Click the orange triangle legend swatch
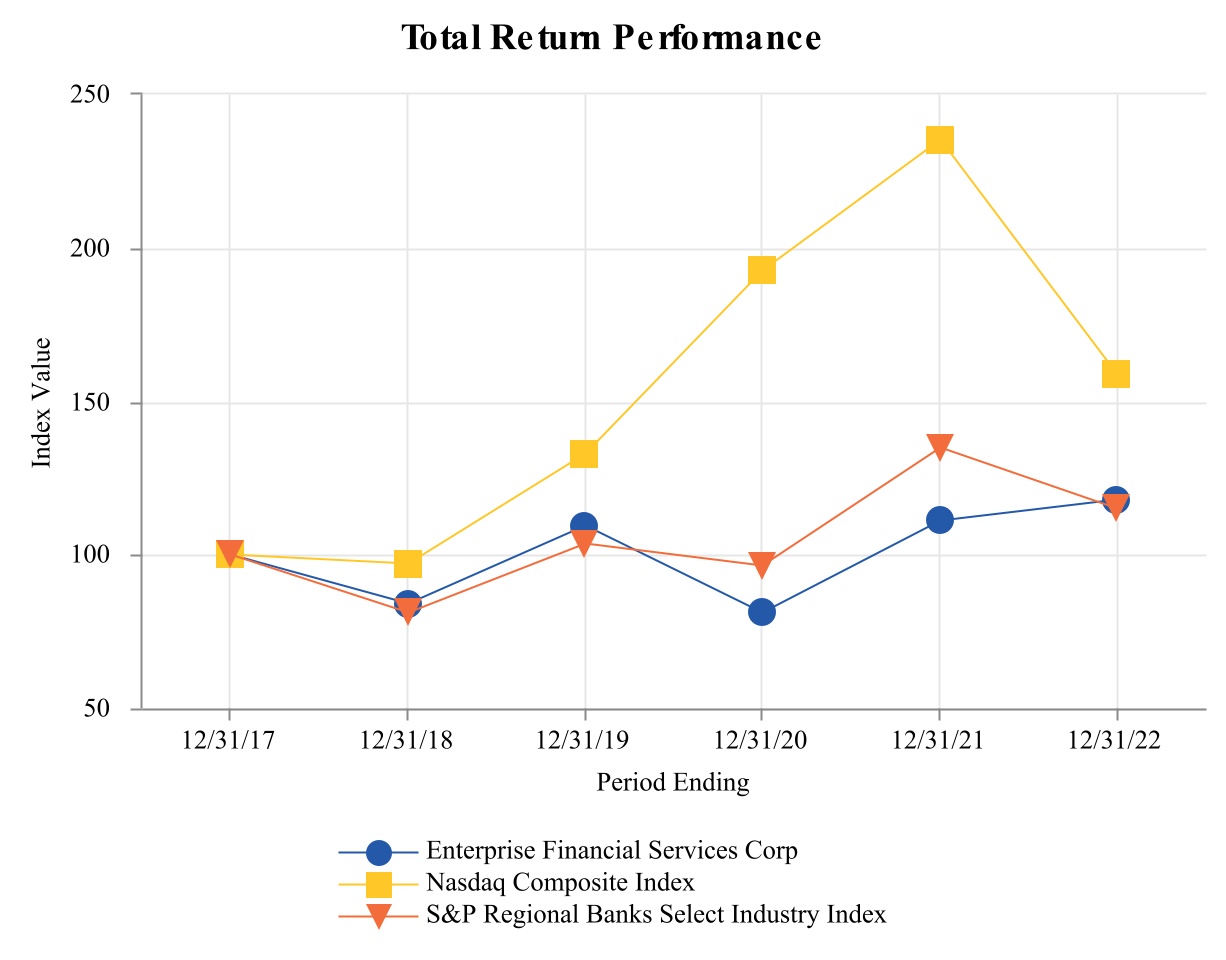This screenshot has width=1226, height=960. coord(378,915)
